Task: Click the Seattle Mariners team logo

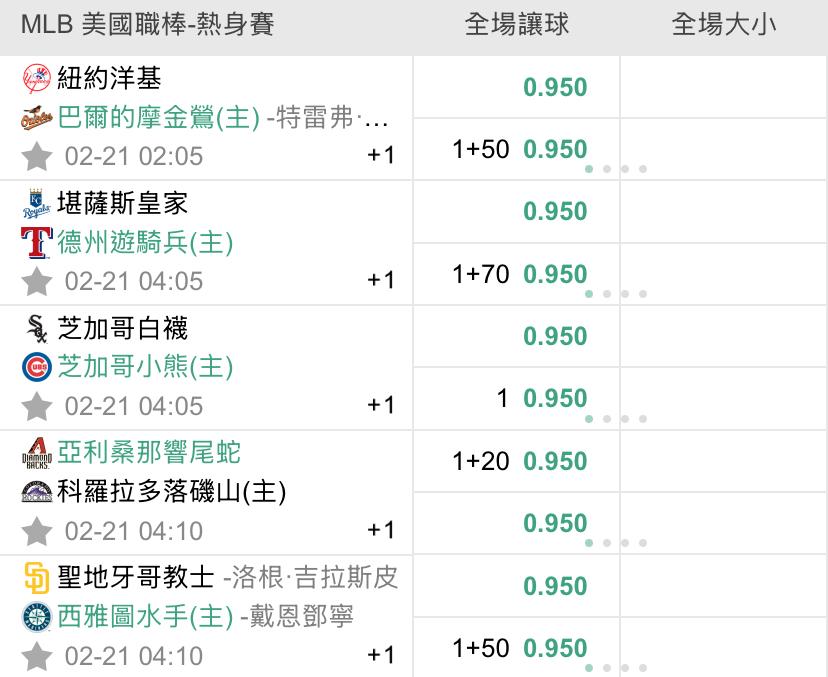Action: 36,617
